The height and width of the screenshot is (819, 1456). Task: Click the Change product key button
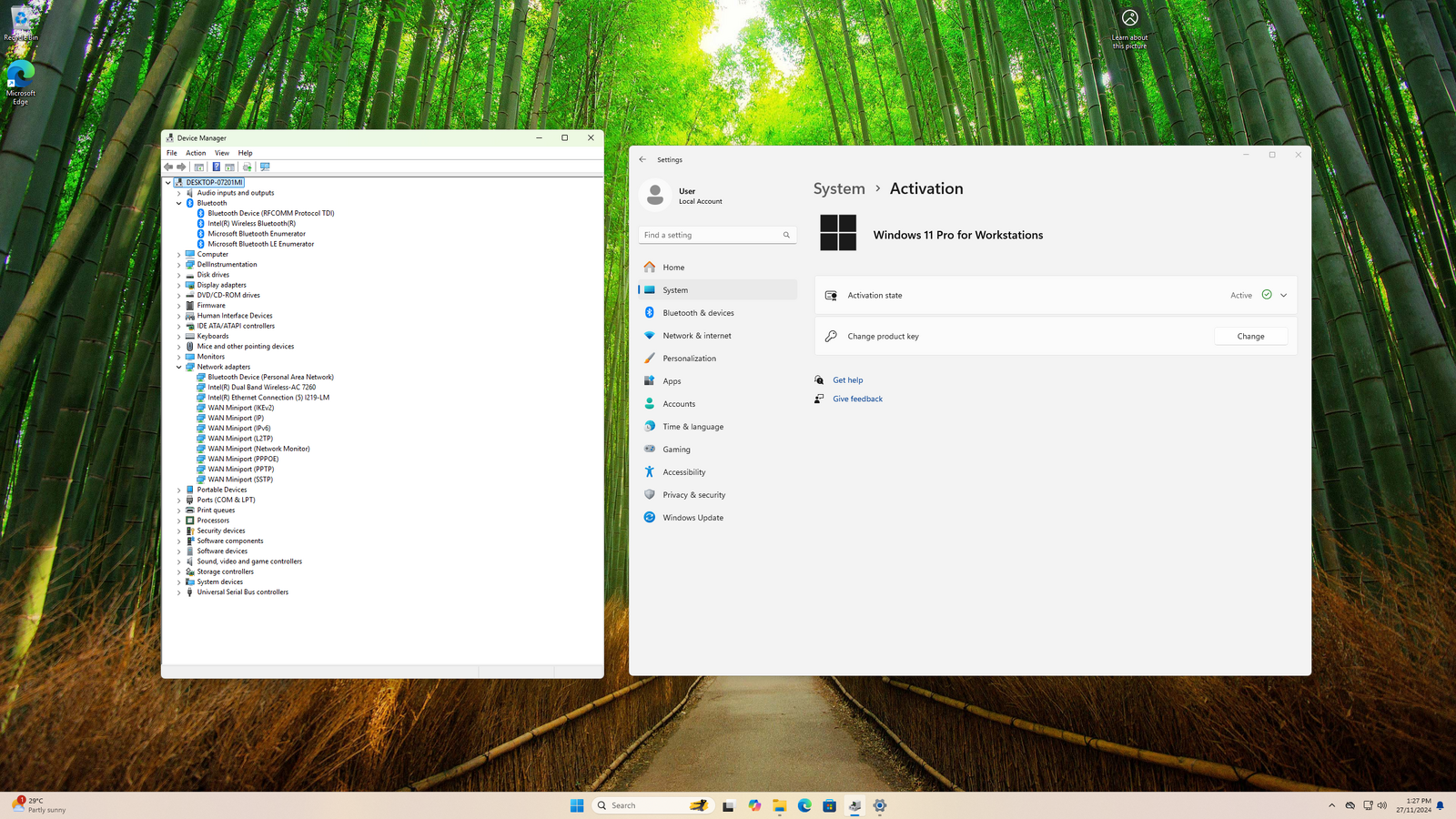tap(1250, 336)
